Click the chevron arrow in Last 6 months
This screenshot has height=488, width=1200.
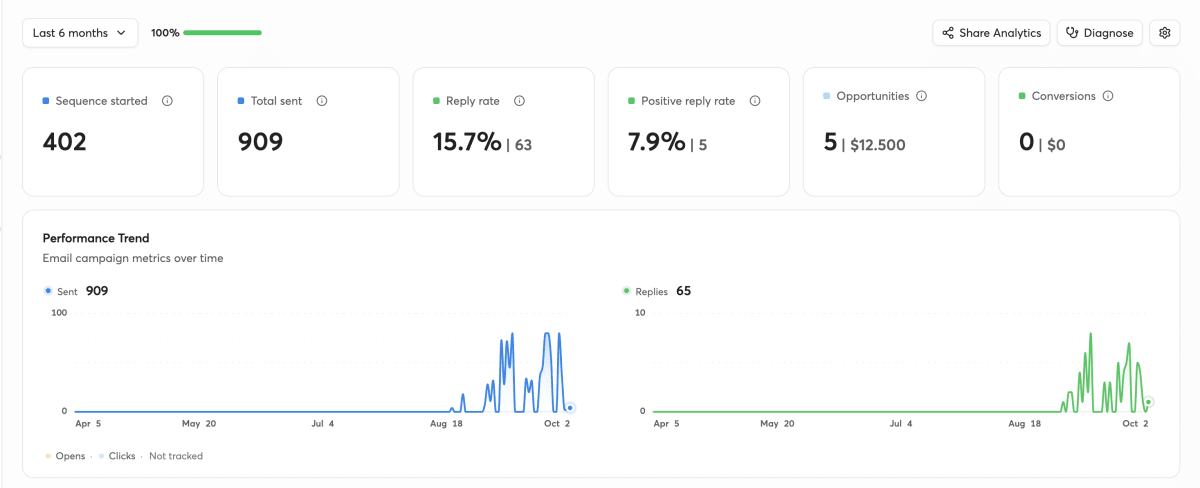121,33
